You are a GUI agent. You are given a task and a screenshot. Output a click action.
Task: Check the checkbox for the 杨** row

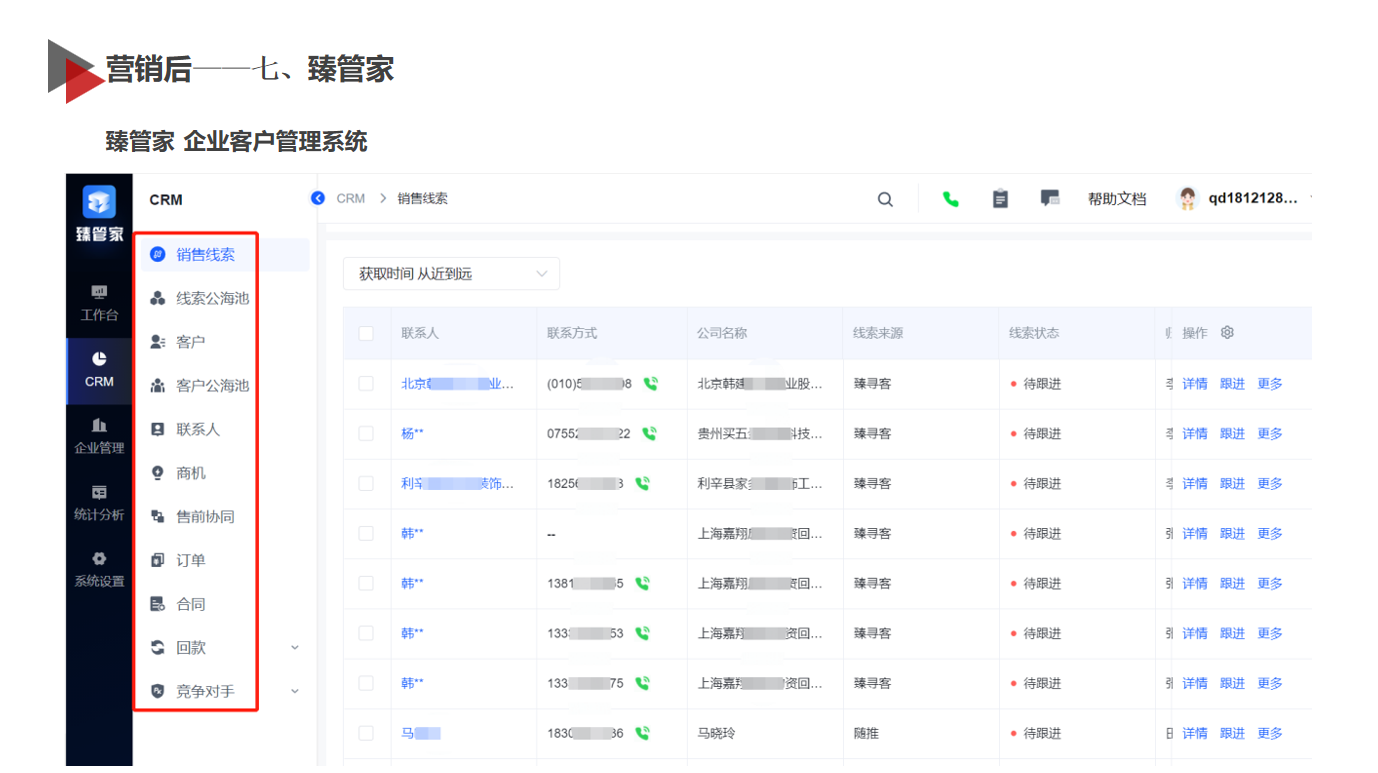[366, 434]
